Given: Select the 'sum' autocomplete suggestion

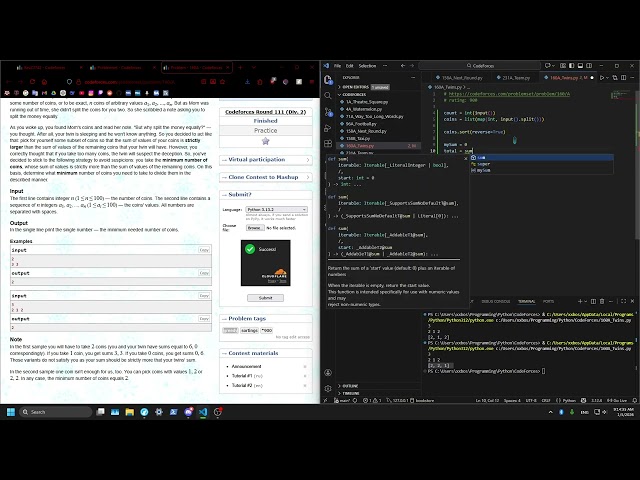Looking at the screenshot, I should click(x=541, y=158).
